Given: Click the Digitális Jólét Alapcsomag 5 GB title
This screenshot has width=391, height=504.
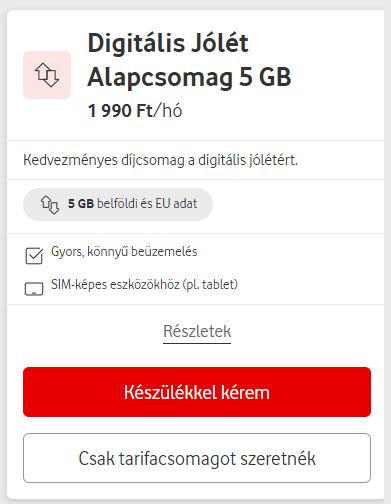Looking at the screenshot, I should 189,60.
